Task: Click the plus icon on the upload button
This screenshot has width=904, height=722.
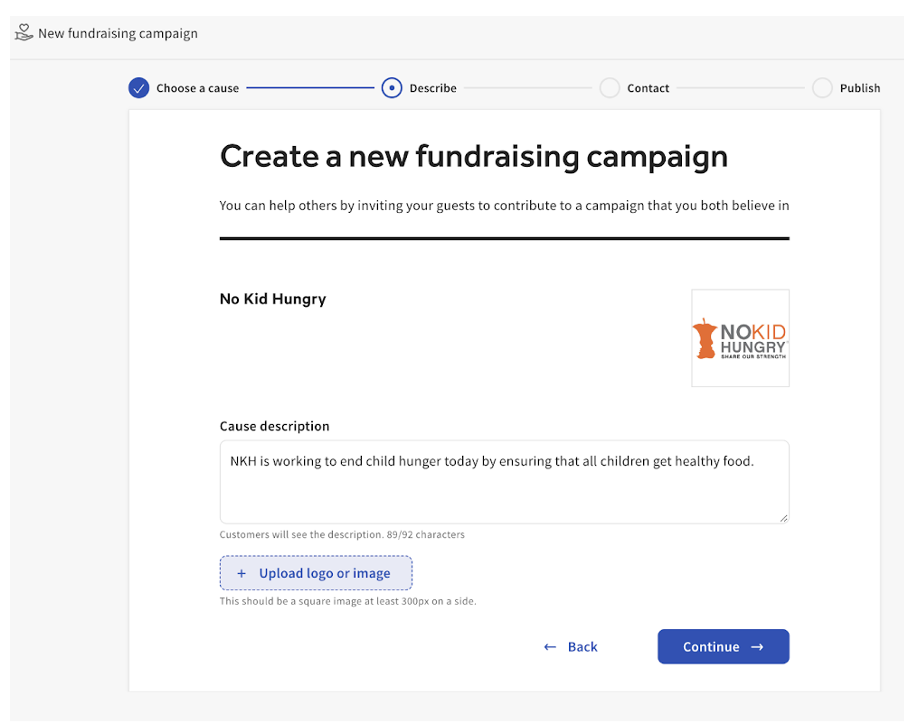Action: [x=240, y=572]
